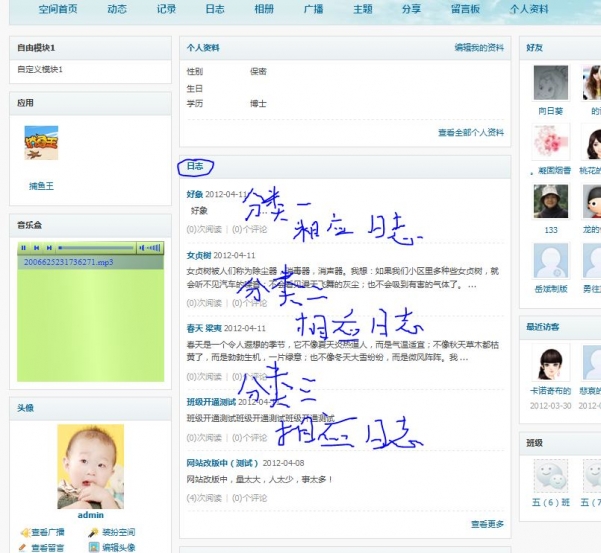Click 查看更多 under journal list
The height and width of the screenshot is (553, 601).
(488, 524)
